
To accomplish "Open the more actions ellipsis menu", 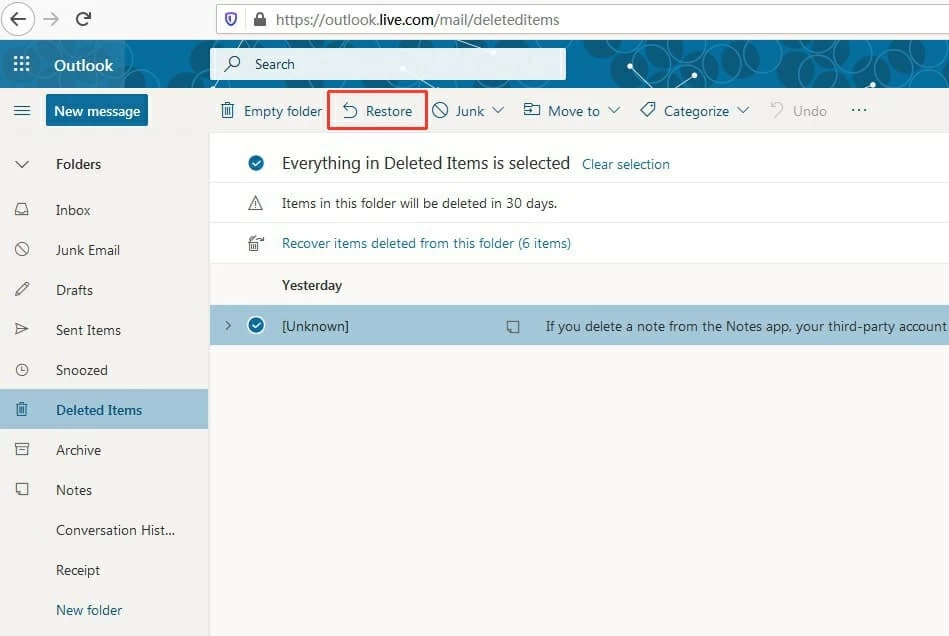I will (x=859, y=111).
